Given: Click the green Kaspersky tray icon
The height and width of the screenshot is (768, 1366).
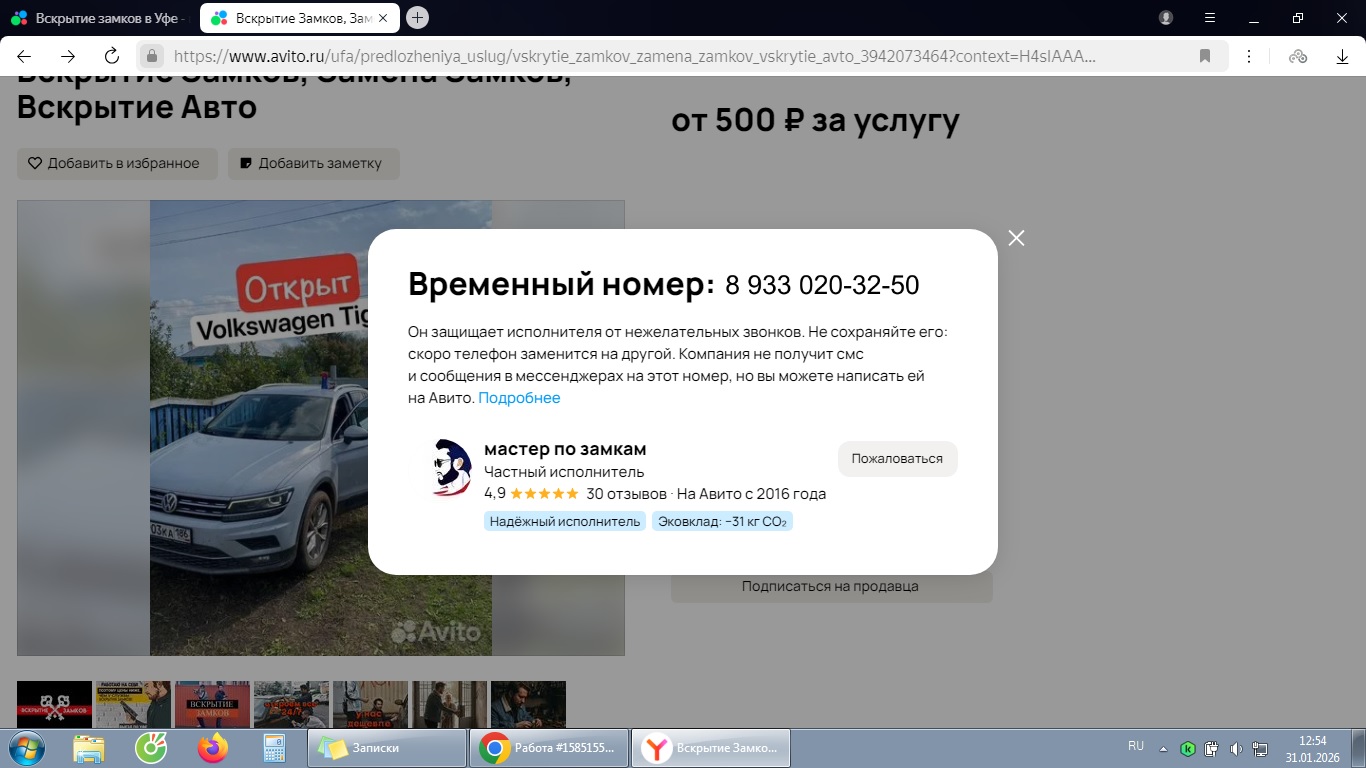Looking at the screenshot, I should click(x=1188, y=748).
